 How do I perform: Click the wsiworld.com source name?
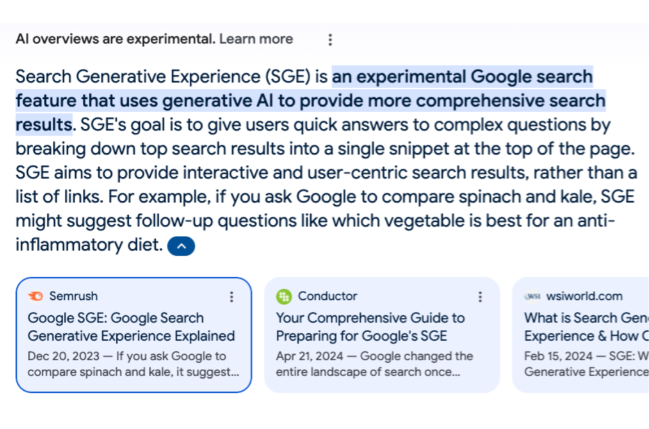[x=584, y=296]
